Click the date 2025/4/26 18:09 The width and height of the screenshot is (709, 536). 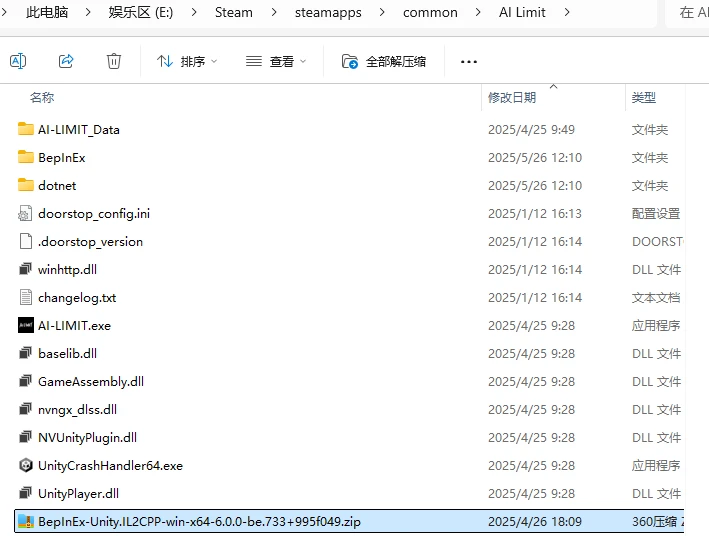pyautogui.click(x=534, y=522)
